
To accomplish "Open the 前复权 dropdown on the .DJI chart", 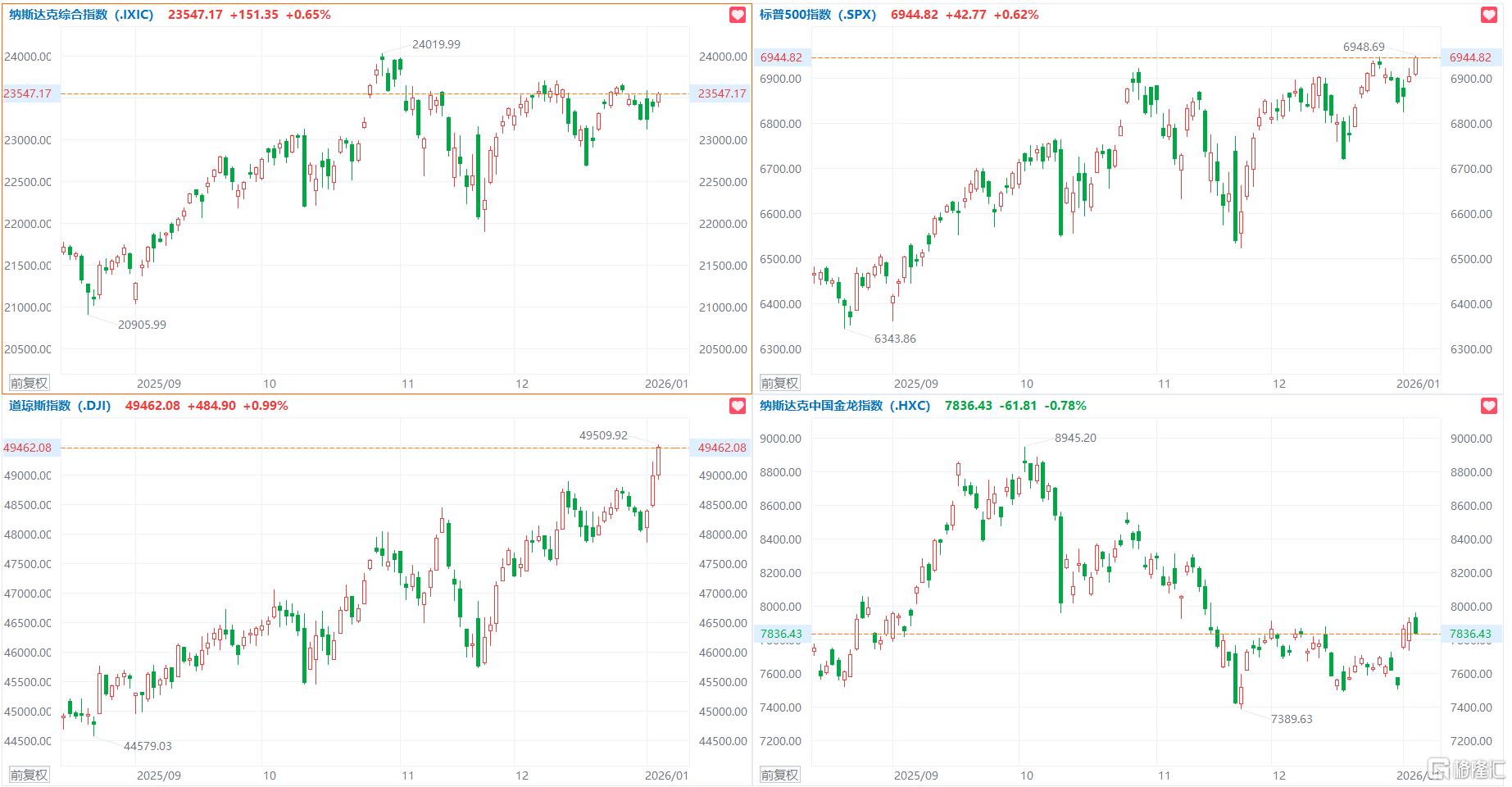I will [29, 775].
